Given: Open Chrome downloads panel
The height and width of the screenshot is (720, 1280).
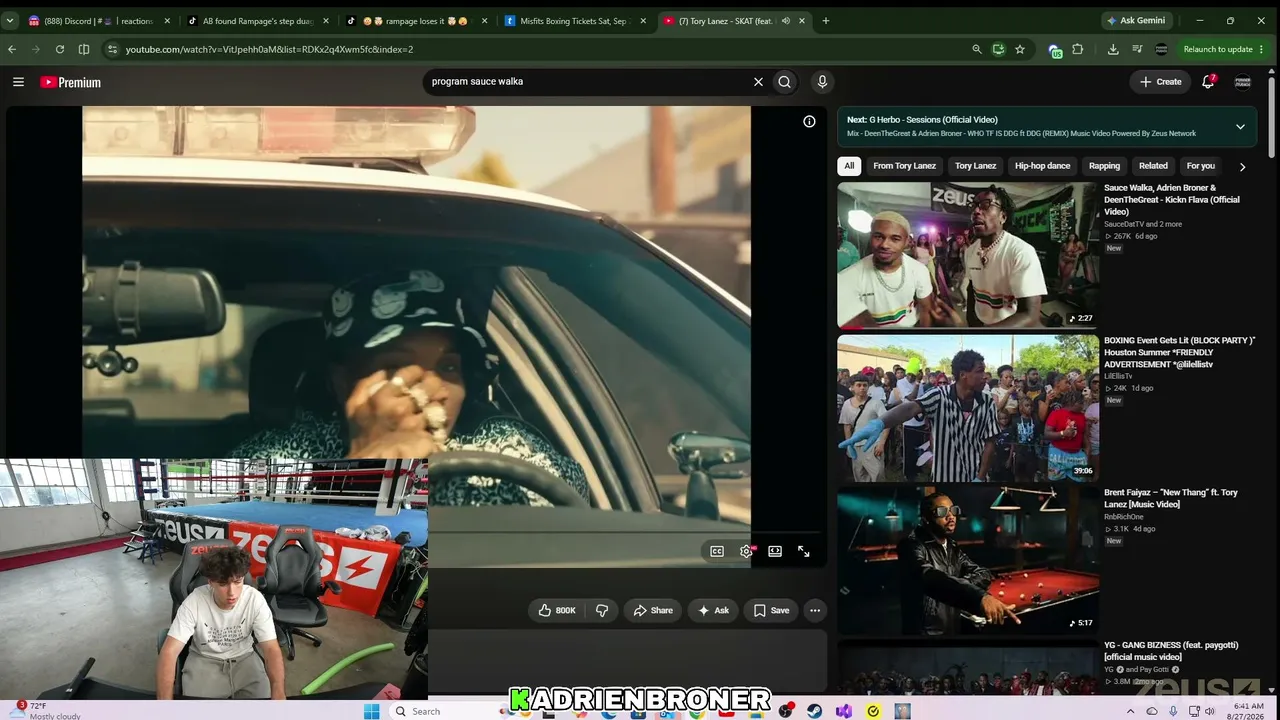Looking at the screenshot, I should tap(1113, 49).
